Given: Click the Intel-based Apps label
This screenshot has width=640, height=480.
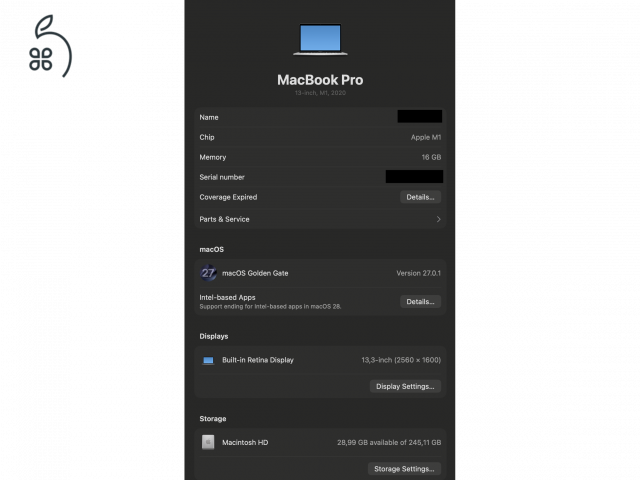Looking at the screenshot, I should tap(227, 298).
